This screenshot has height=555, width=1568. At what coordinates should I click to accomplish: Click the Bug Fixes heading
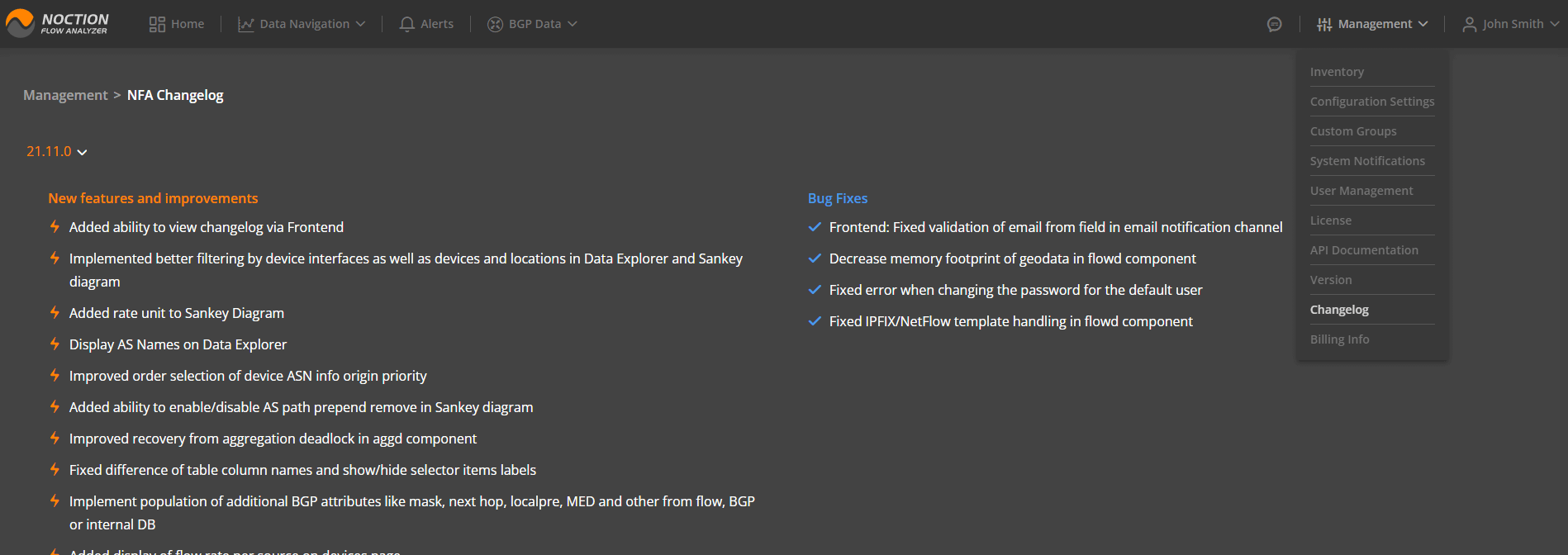838,198
